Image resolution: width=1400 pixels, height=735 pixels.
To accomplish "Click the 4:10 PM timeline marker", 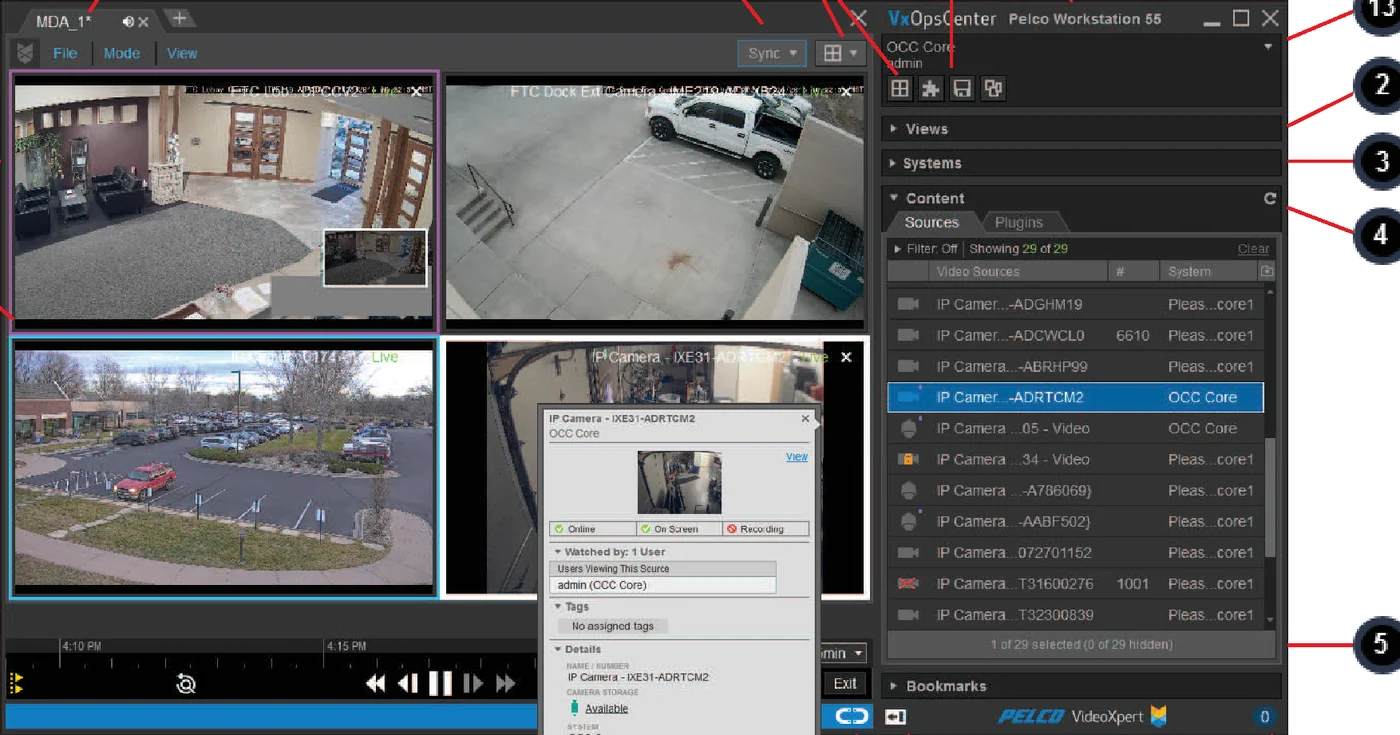I will [81, 646].
